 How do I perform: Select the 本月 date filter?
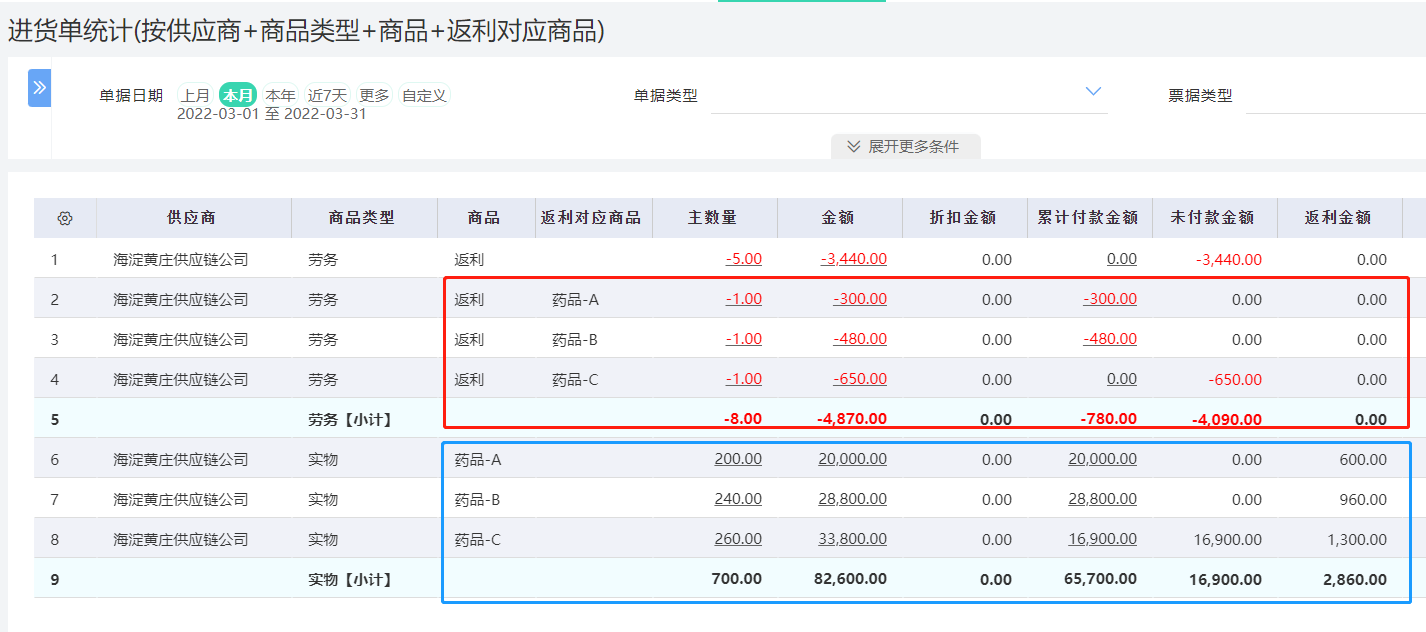(x=238, y=94)
